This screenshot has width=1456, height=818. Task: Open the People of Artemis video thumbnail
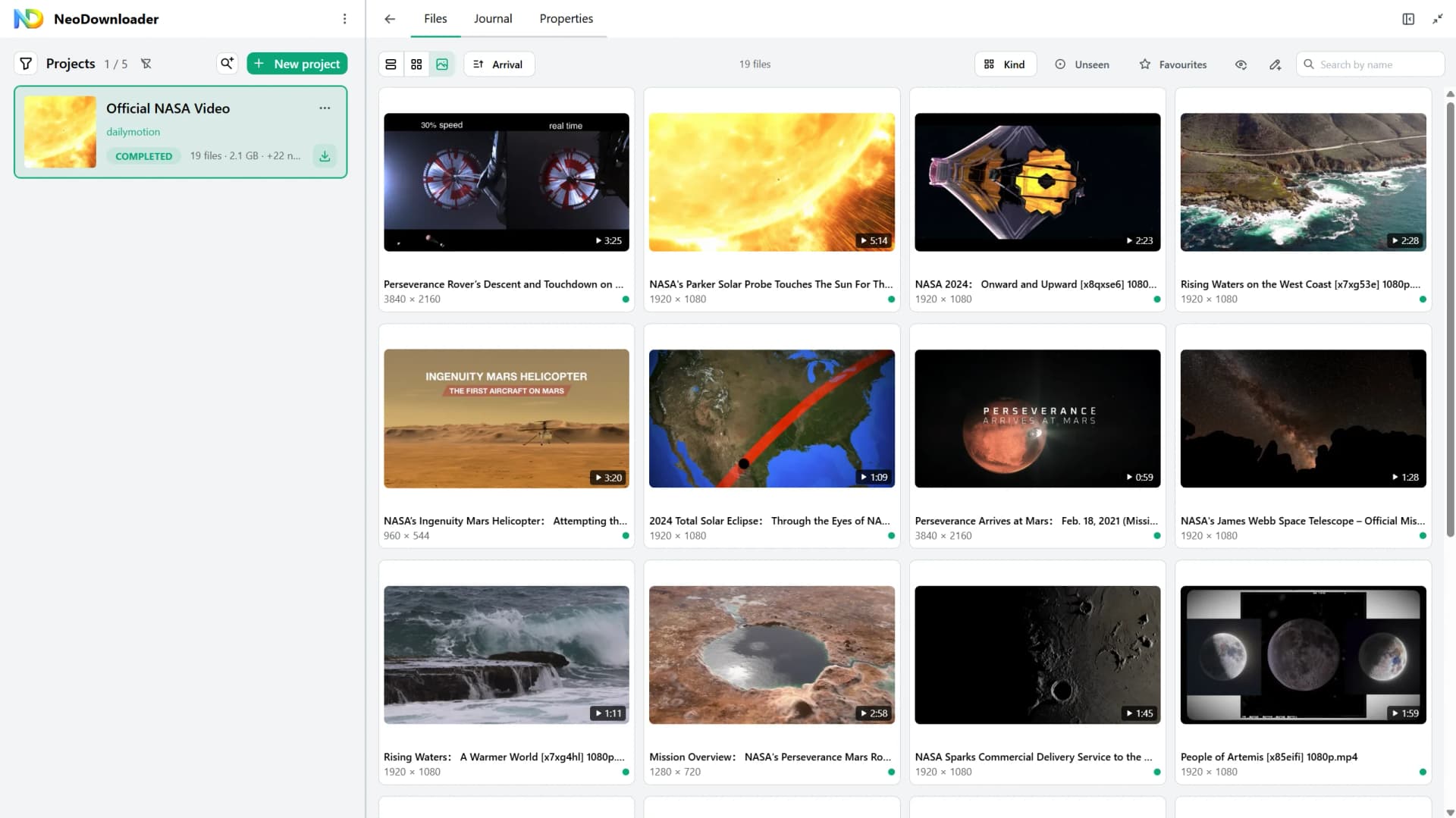pos(1303,655)
